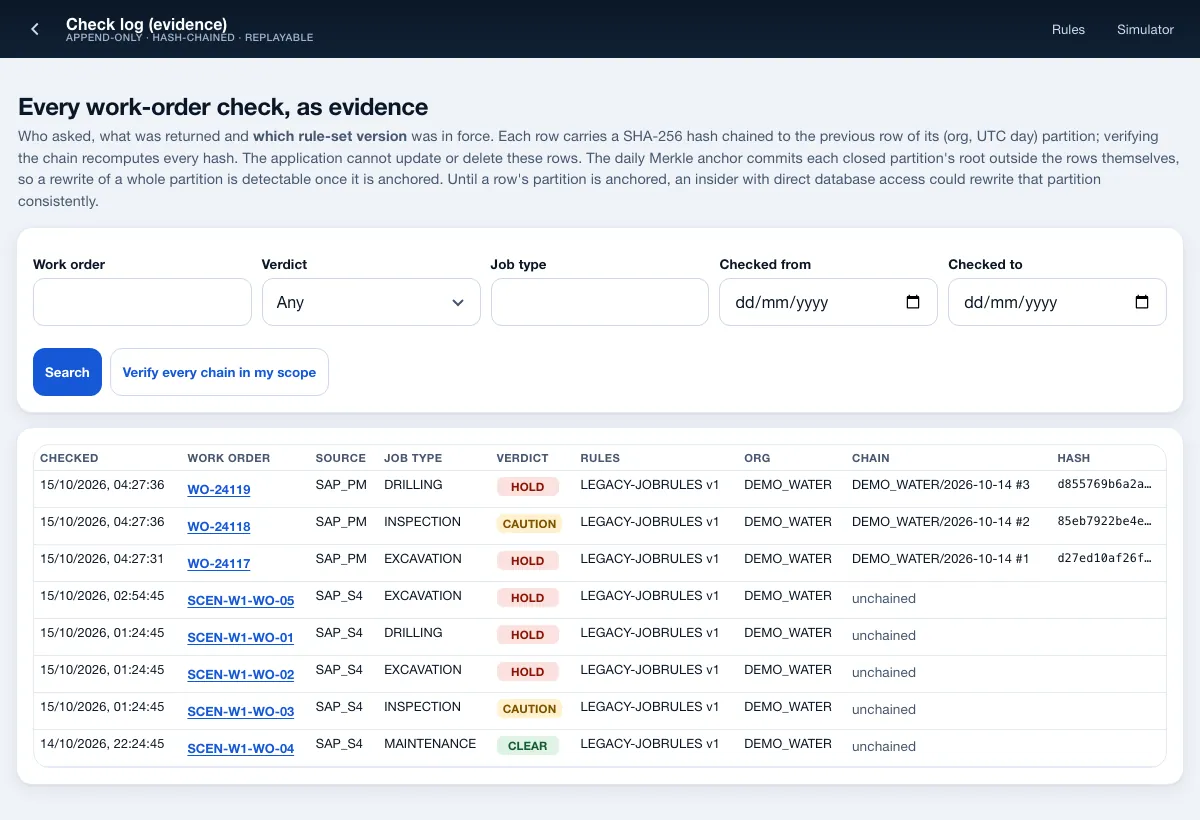Image resolution: width=1200 pixels, height=820 pixels.
Task: Open work order WO-24117
Action: [219, 564]
